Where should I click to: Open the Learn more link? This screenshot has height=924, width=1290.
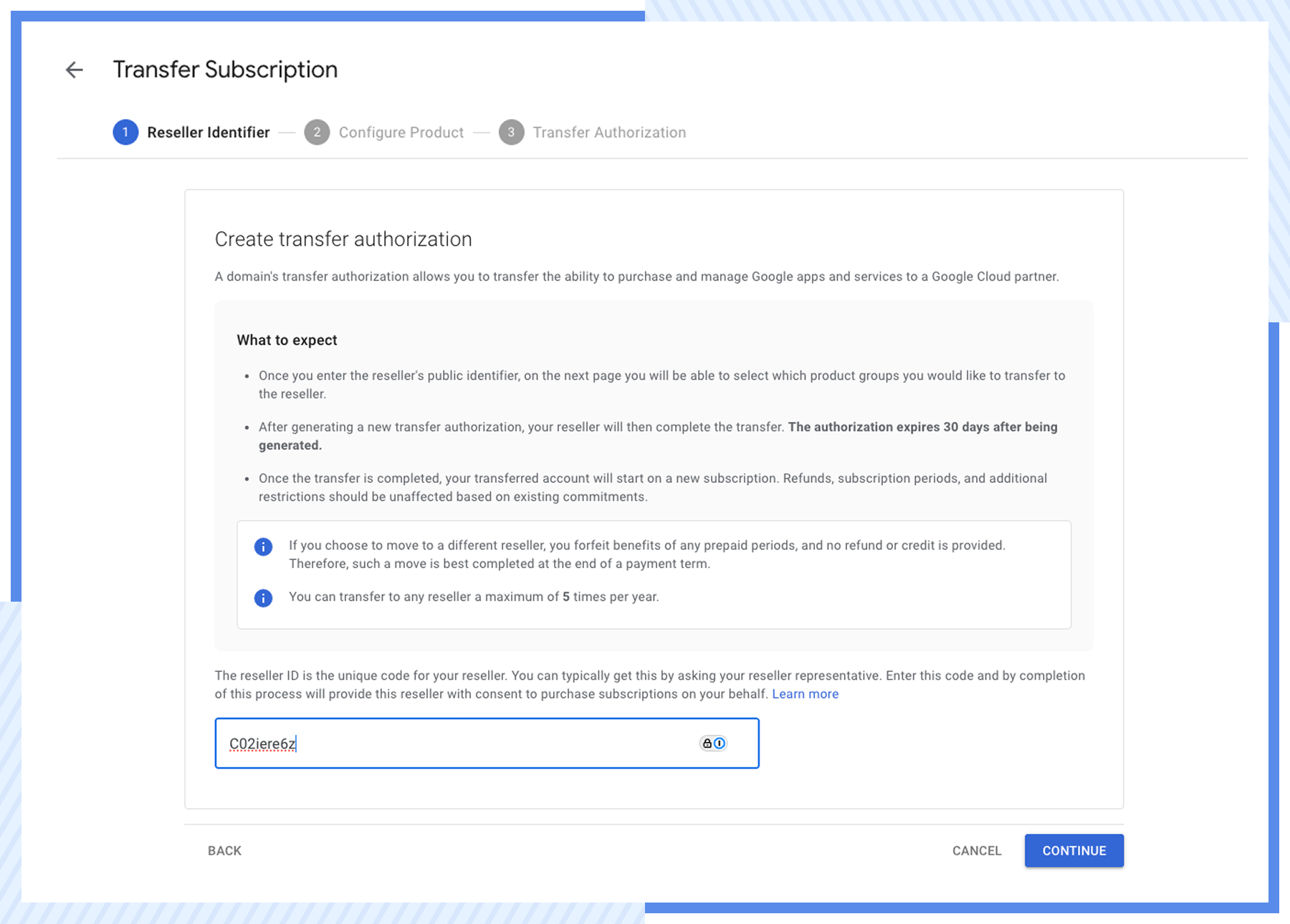805,693
